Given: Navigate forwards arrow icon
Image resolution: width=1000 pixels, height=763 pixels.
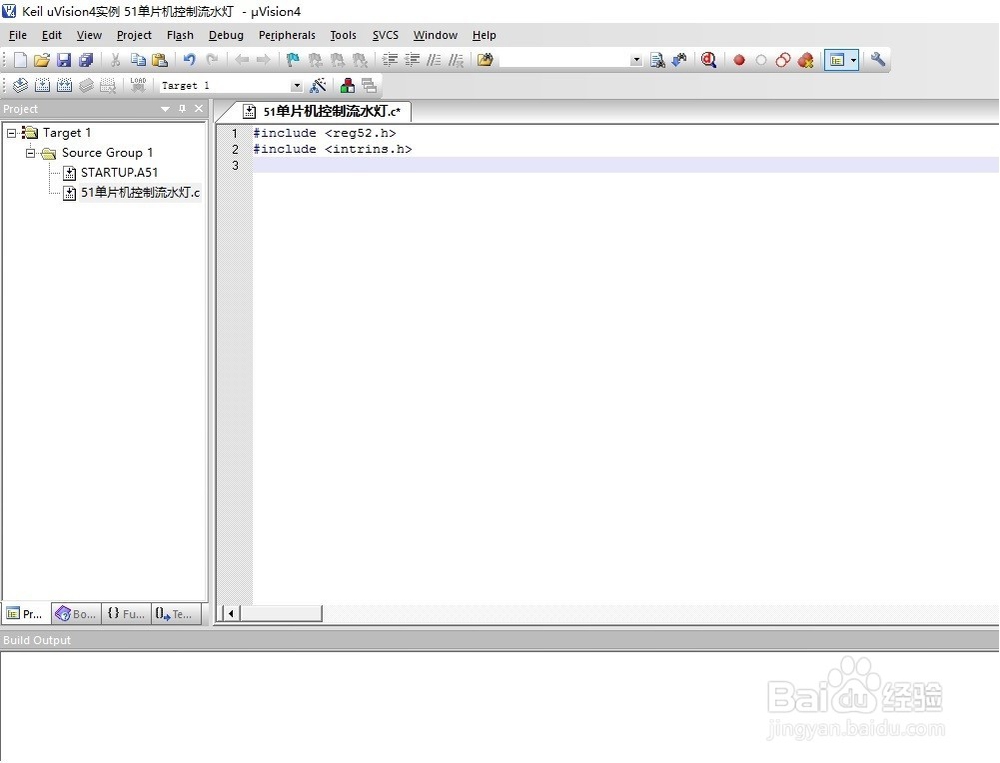Looking at the screenshot, I should point(263,60).
